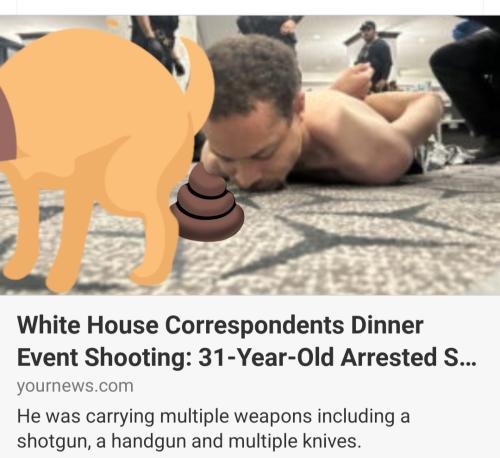Tap the patterned carpet in the photo
This screenshot has width=500, height=458.
tap(350, 240)
